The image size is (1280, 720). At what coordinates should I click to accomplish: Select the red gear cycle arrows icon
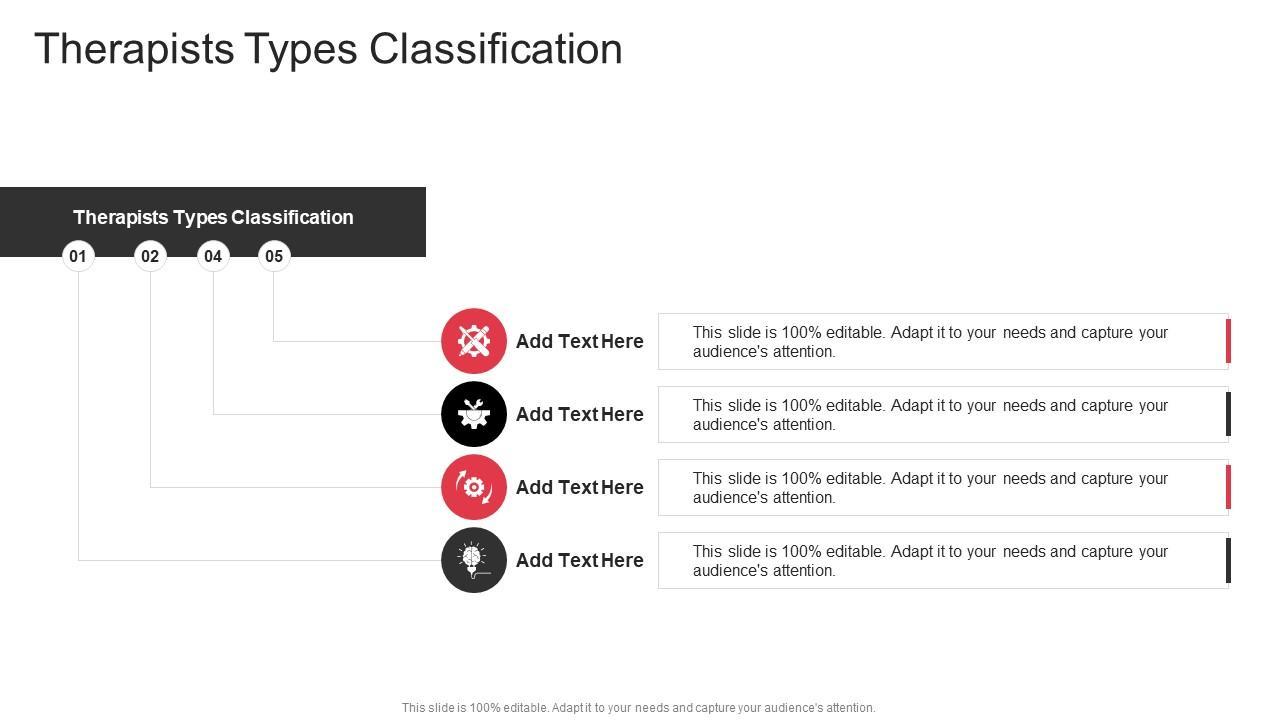click(474, 487)
